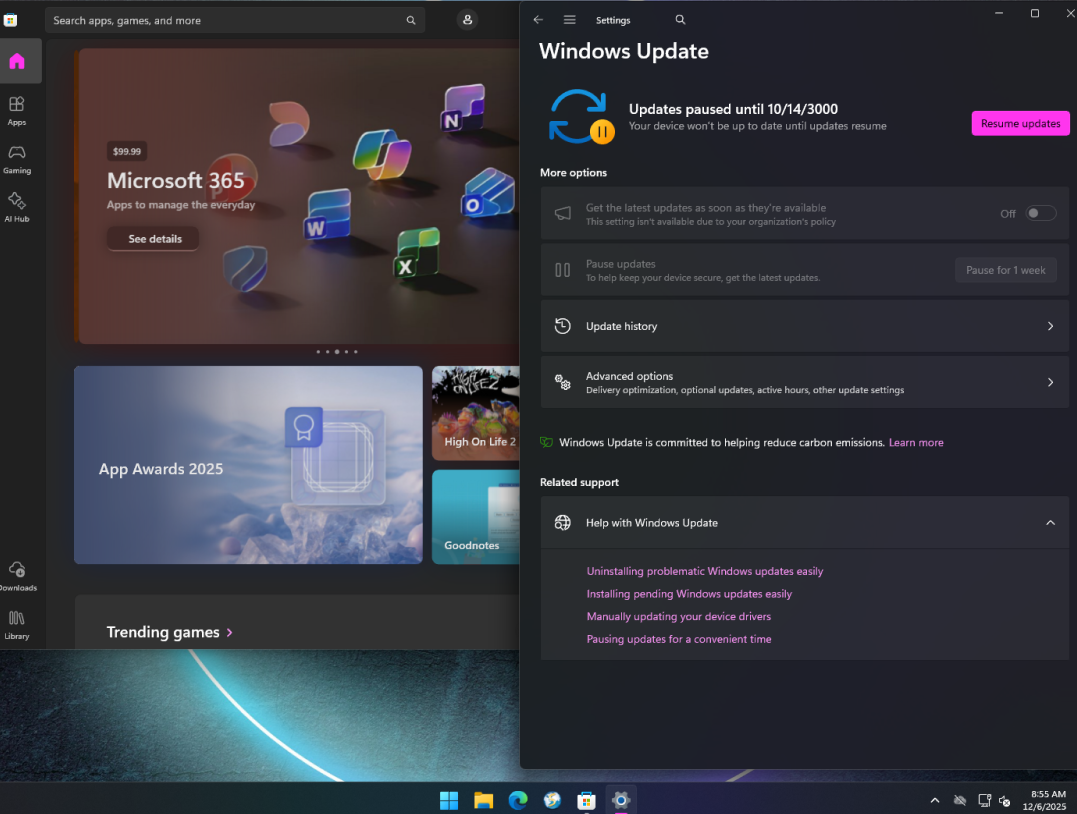Expand the Update history chevron

[x=1050, y=326]
